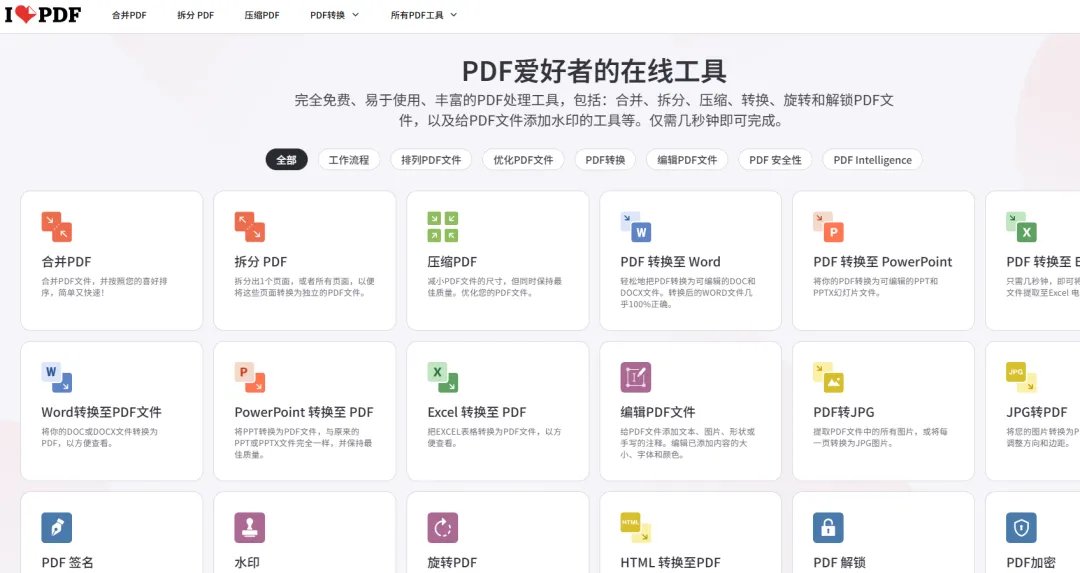The height and width of the screenshot is (573, 1080).
Task: Open the Word转换至PDF文件 icon
Action: [x=56, y=377]
